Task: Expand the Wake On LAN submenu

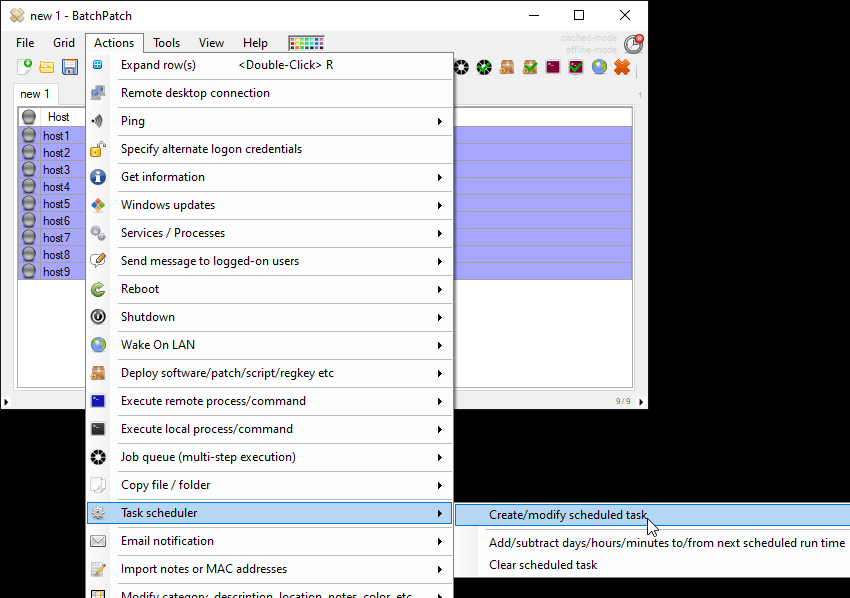Action: point(269,345)
